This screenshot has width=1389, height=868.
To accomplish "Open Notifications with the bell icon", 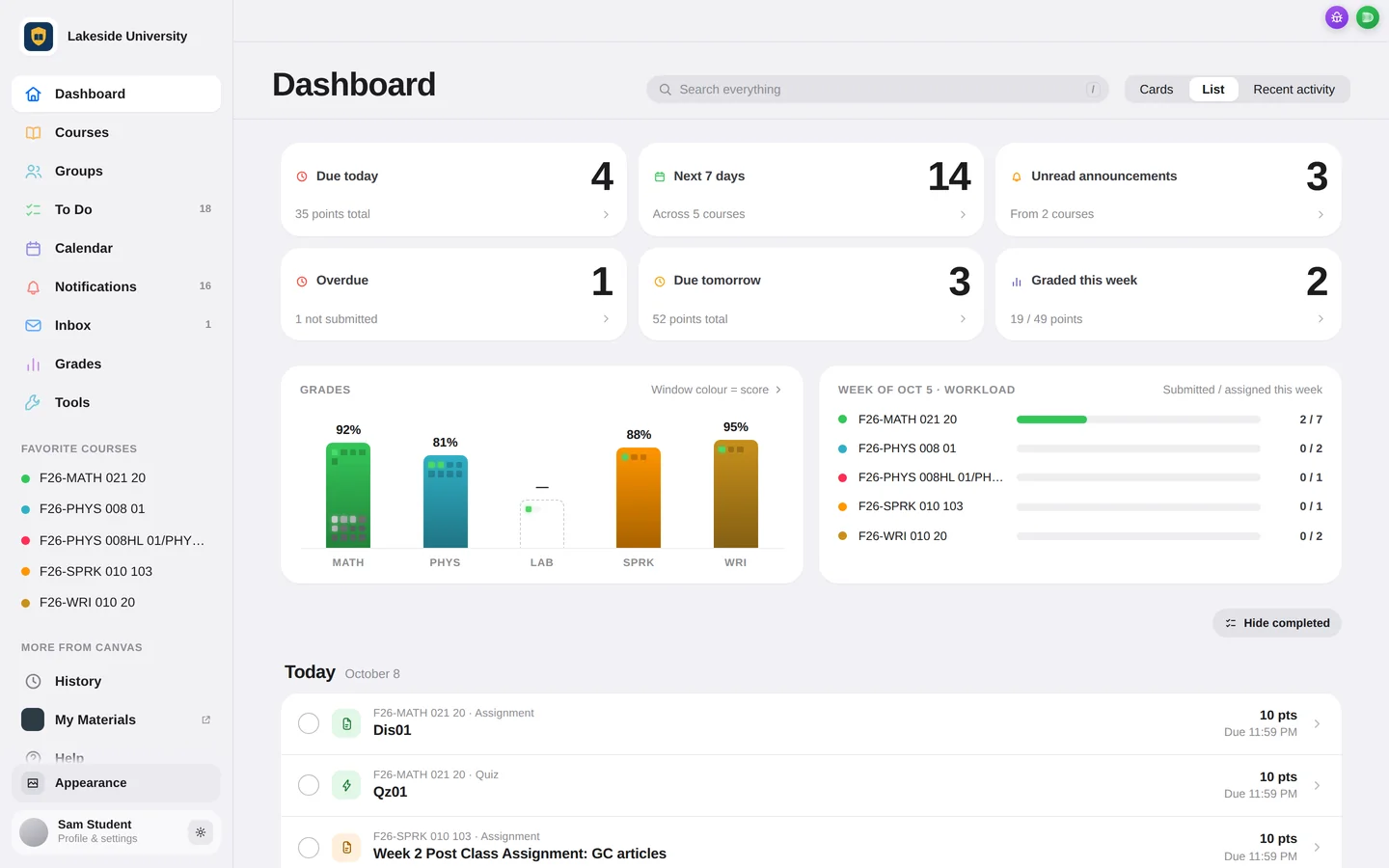I will [116, 286].
